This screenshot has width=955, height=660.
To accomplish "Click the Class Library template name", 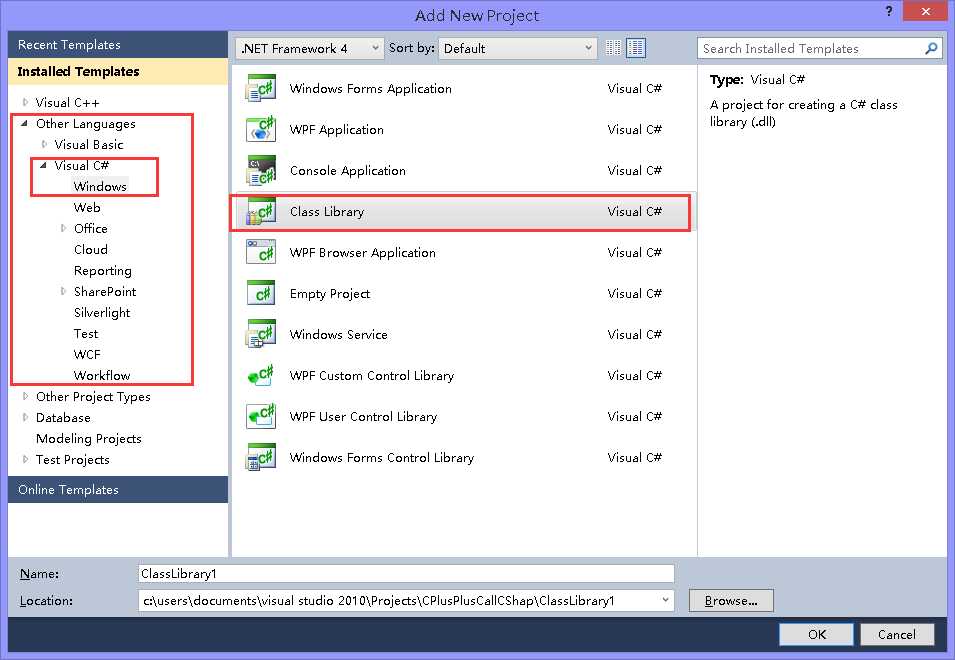I will 326,211.
